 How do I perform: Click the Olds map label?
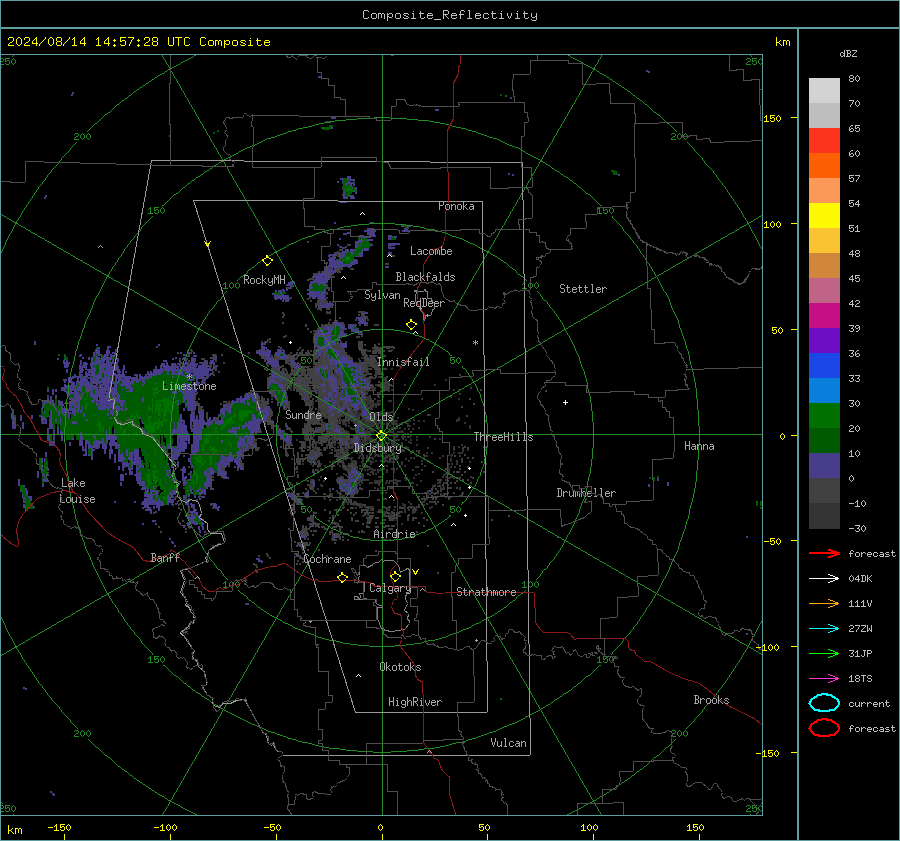pyautogui.click(x=381, y=416)
